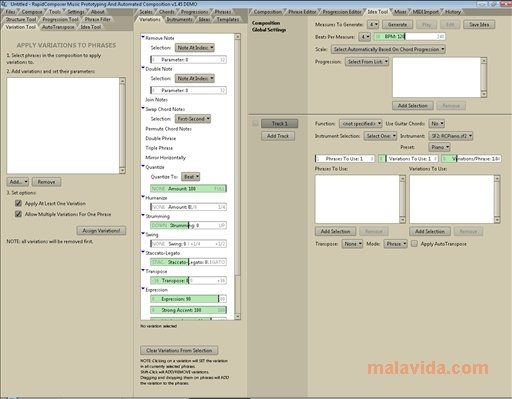Image resolution: width=512 pixels, height=399 pixels.
Task: Open the Scale selection dropdown
Action: point(388,49)
